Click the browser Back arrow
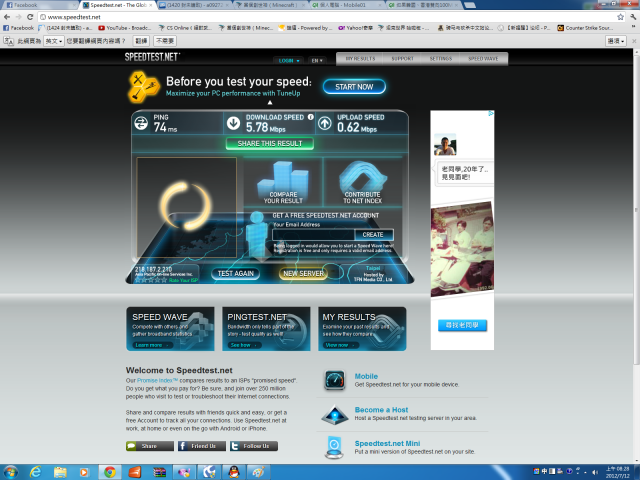 point(7,17)
